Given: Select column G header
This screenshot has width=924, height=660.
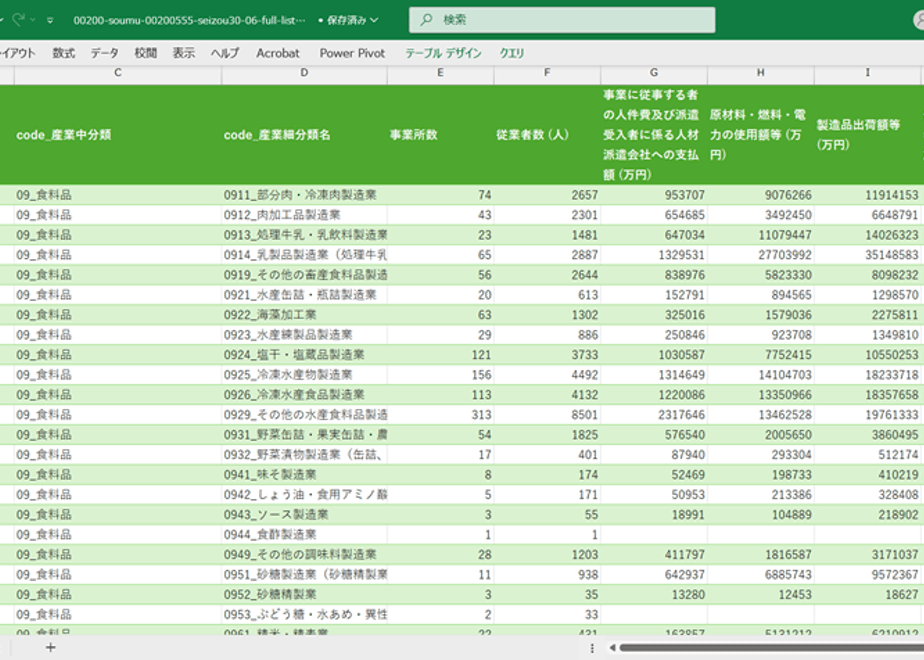Looking at the screenshot, I should click(654, 73).
